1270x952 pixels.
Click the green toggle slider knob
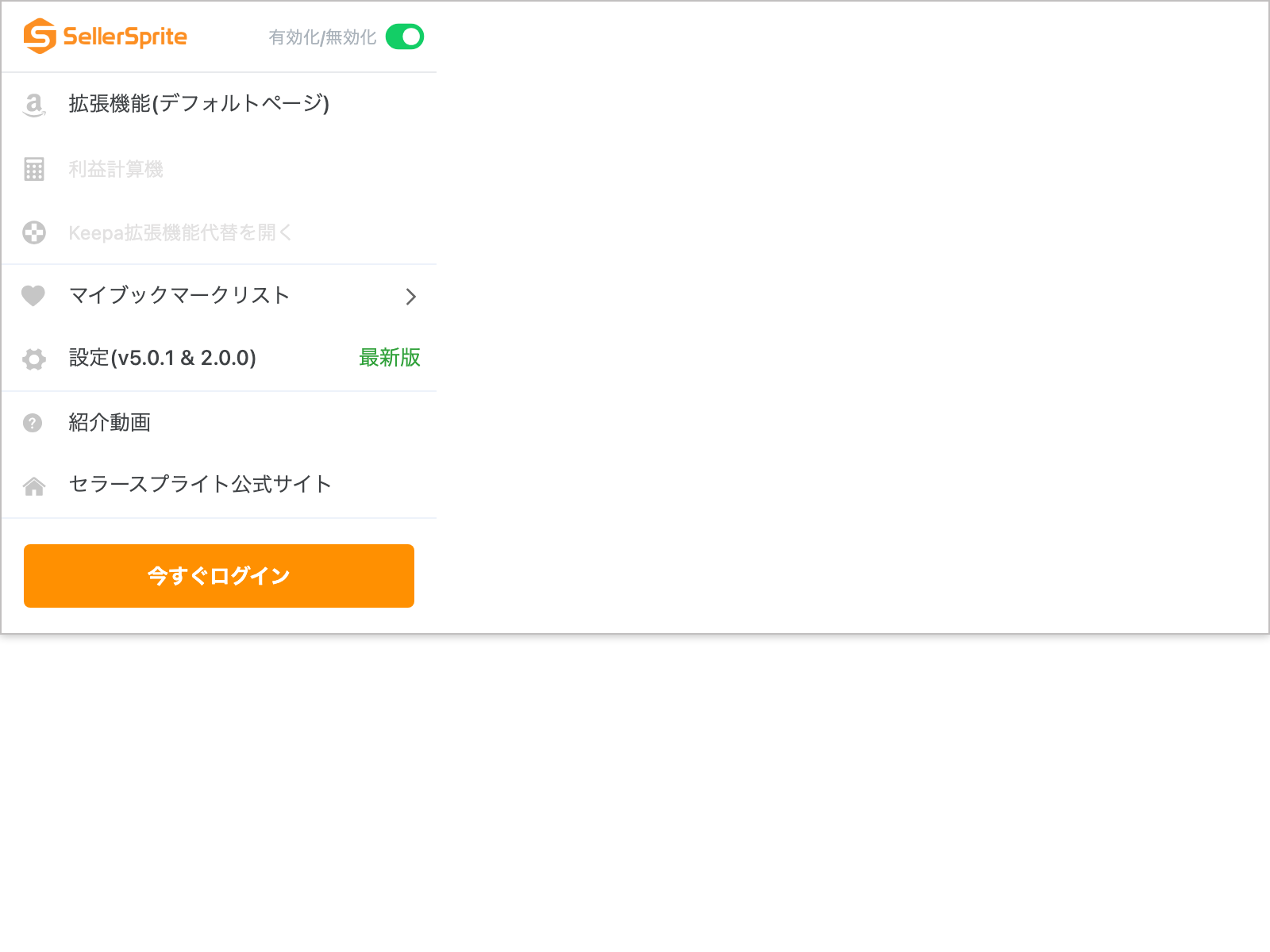pyautogui.click(x=411, y=36)
